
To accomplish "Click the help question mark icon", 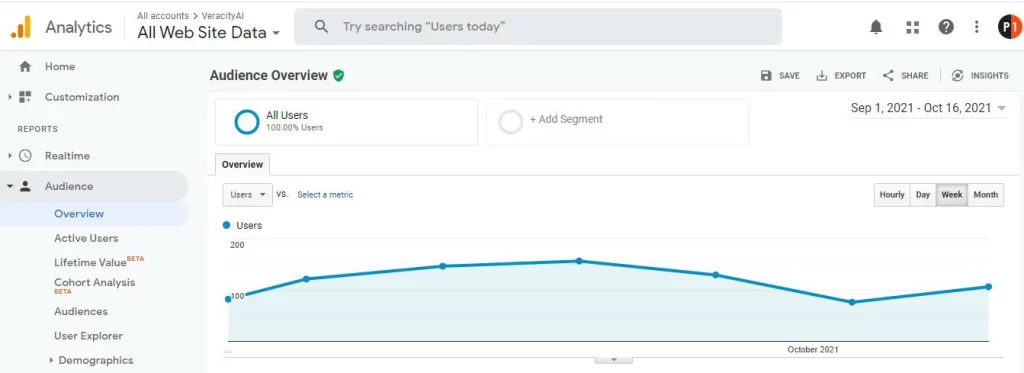I will [946, 27].
